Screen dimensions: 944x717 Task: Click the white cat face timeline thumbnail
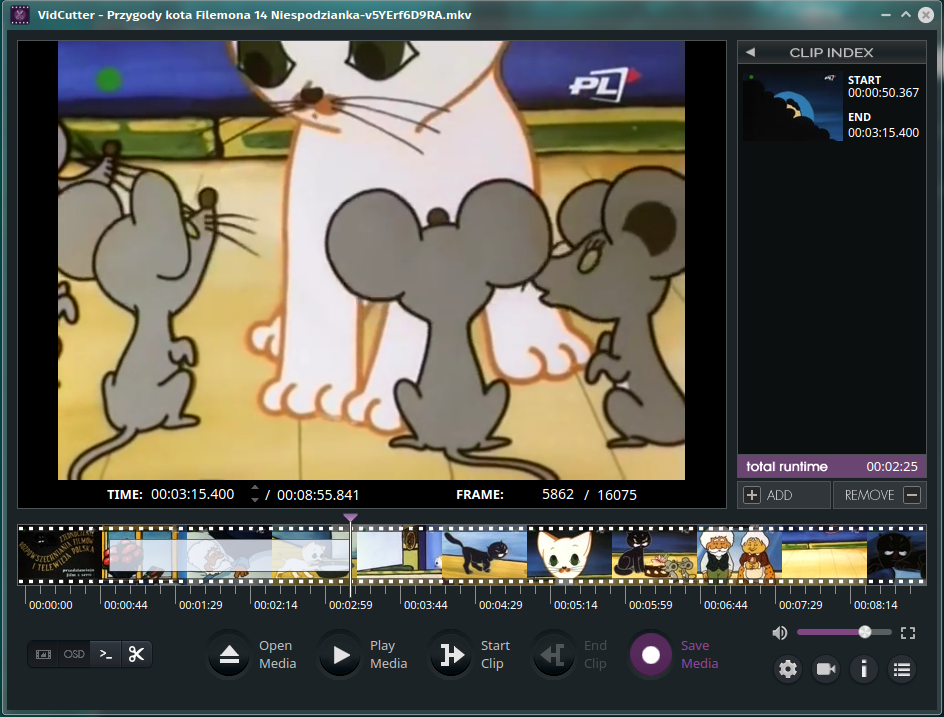[569, 555]
